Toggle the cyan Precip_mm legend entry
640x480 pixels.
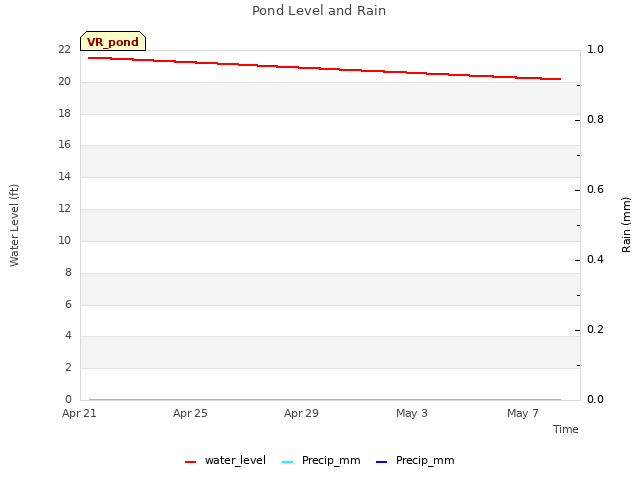[321, 461]
